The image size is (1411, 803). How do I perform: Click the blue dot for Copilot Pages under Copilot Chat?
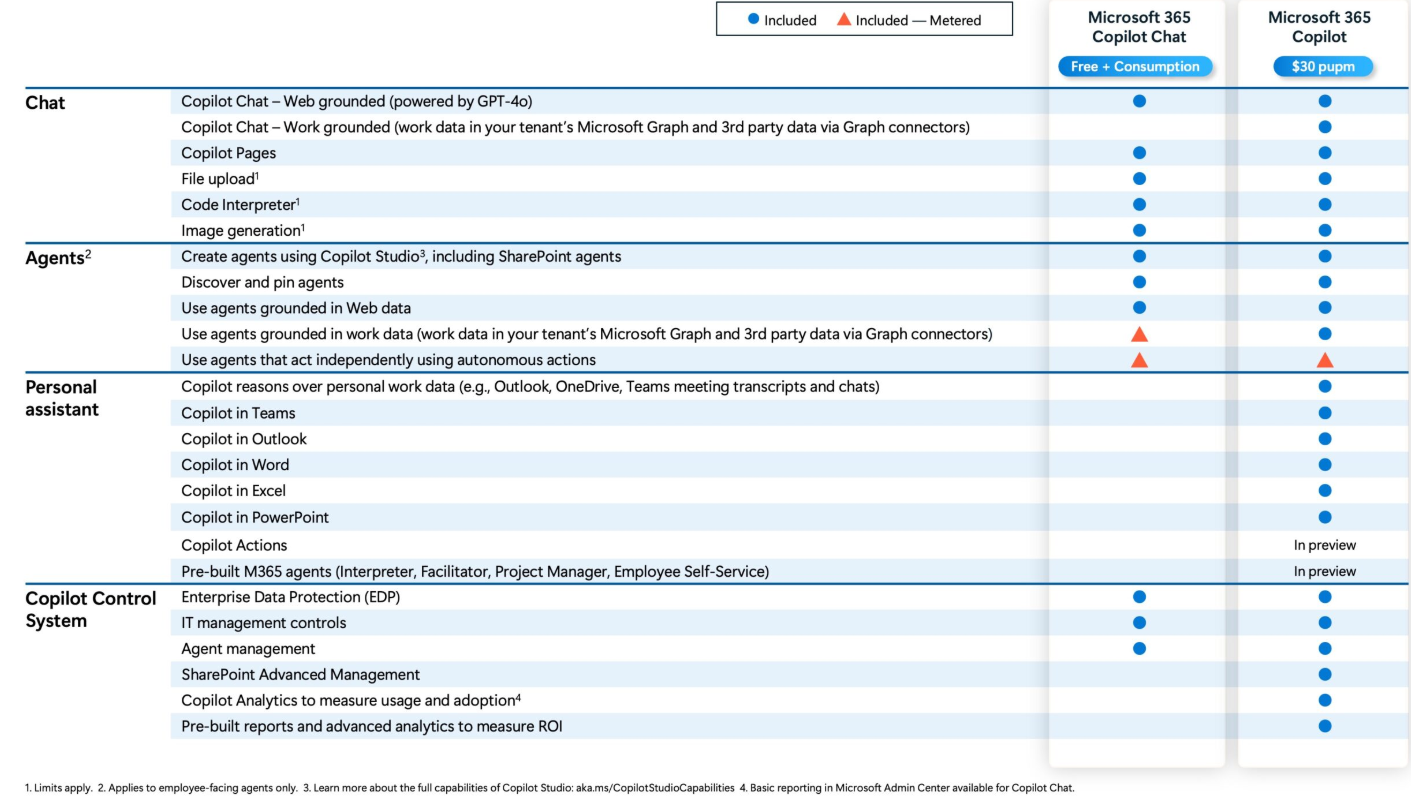[1139, 153]
